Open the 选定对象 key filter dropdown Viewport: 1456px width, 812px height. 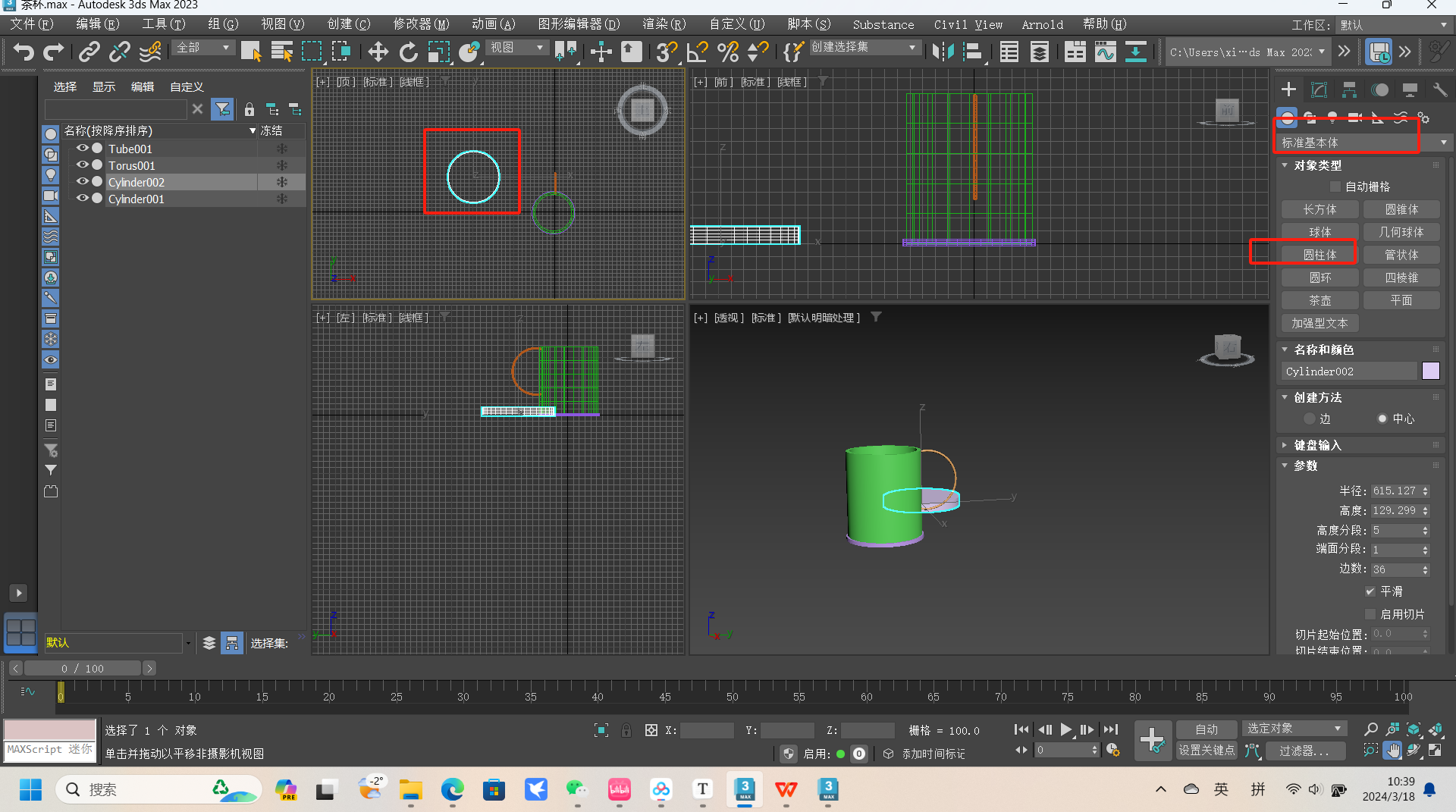click(x=1294, y=729)
